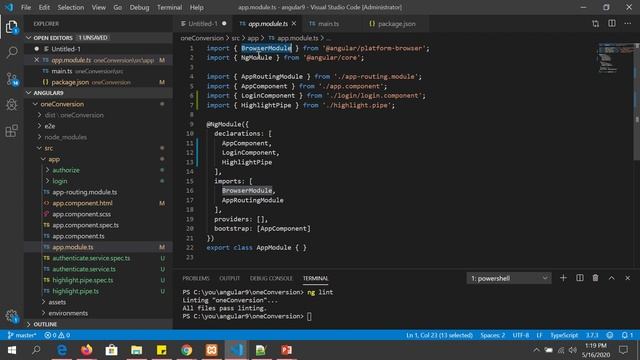Open the Debug menu
Image resolution: width=640 pixels, height=360 pixels.
(139, 7)
